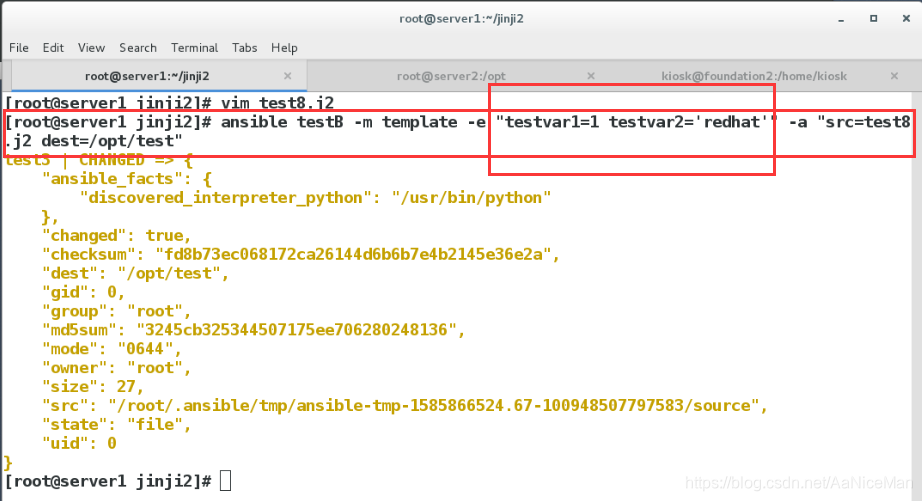The image size is (922, 501).
Task: Click the window title root@server1:~/jinji2
Action: click(461, 19)
